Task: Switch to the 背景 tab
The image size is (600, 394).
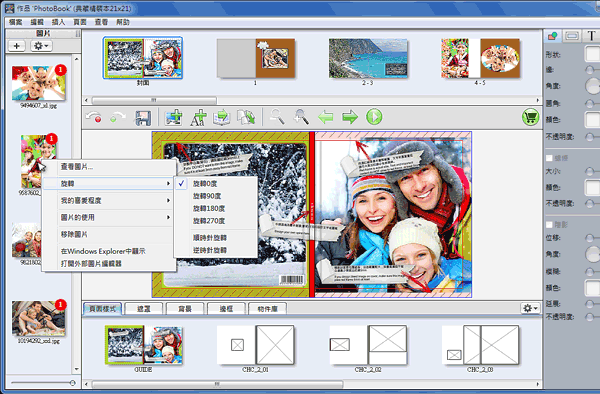Action: 185,308
